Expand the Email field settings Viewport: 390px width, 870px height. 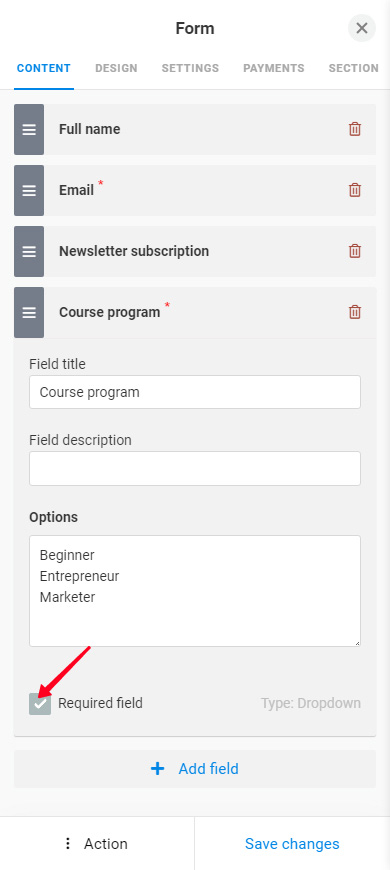[195, 190]
